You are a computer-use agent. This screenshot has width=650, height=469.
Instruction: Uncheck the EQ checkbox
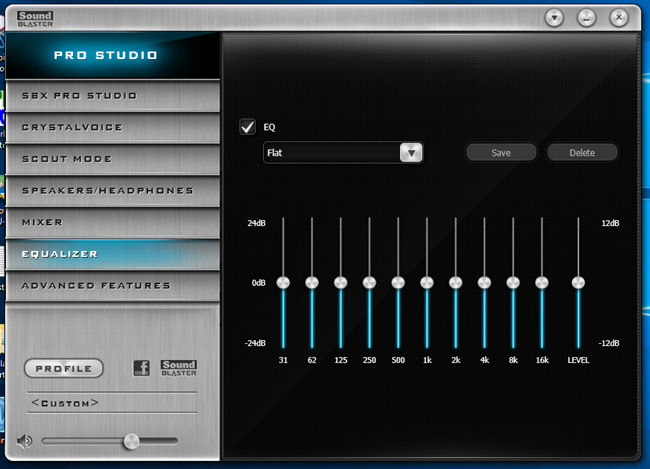247,127
